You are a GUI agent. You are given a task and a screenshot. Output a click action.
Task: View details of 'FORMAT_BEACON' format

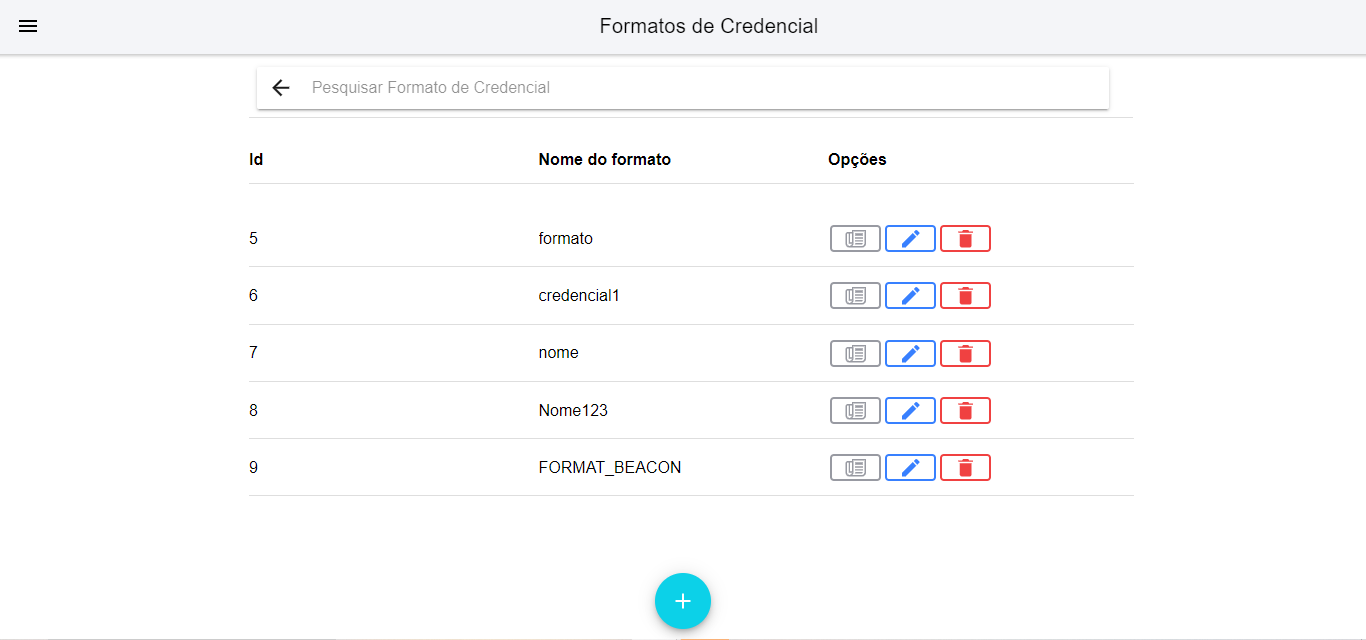pos(855,468)
